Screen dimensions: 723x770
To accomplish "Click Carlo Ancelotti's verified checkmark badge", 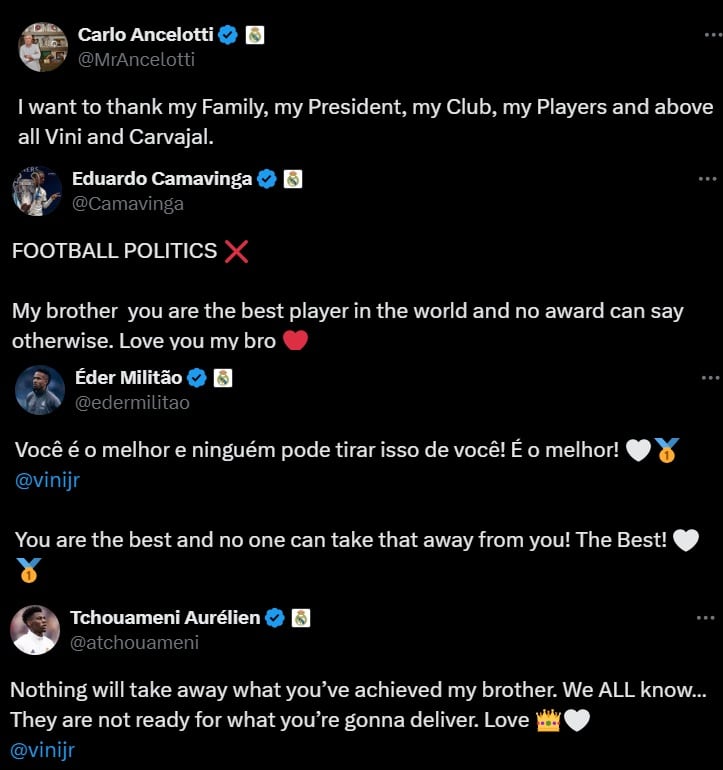I will click(x=228, y=35).
